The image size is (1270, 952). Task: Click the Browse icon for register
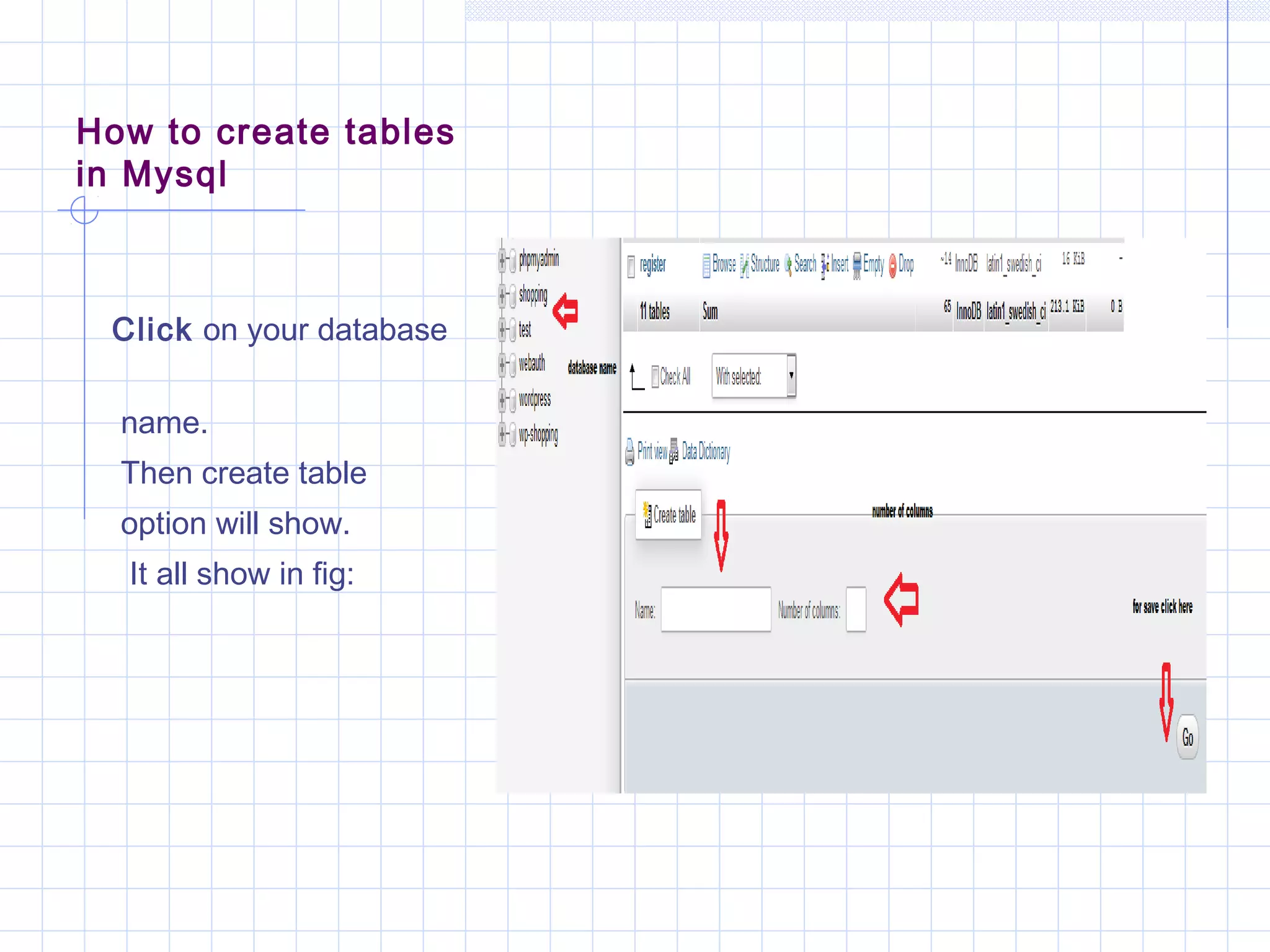[706, 266]
